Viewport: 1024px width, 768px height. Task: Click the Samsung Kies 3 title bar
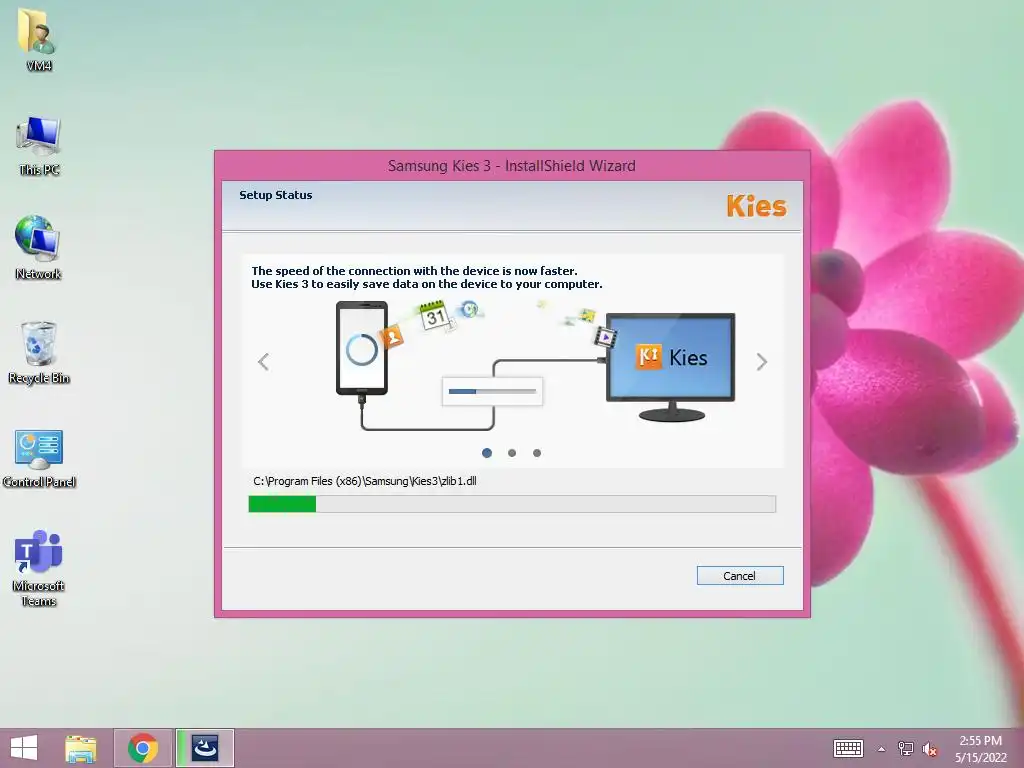512,166
